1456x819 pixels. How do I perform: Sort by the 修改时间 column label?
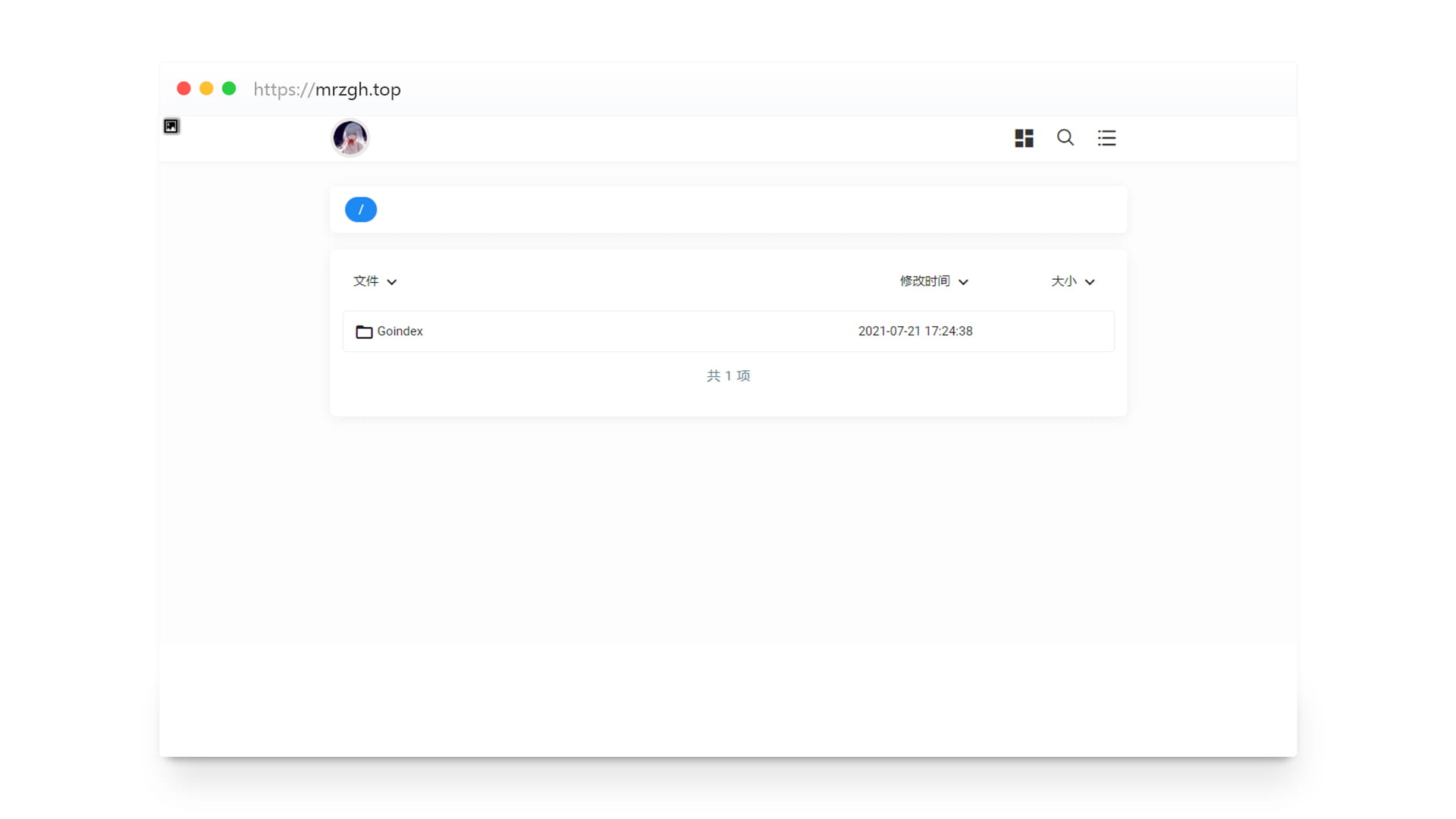point(924,281)
